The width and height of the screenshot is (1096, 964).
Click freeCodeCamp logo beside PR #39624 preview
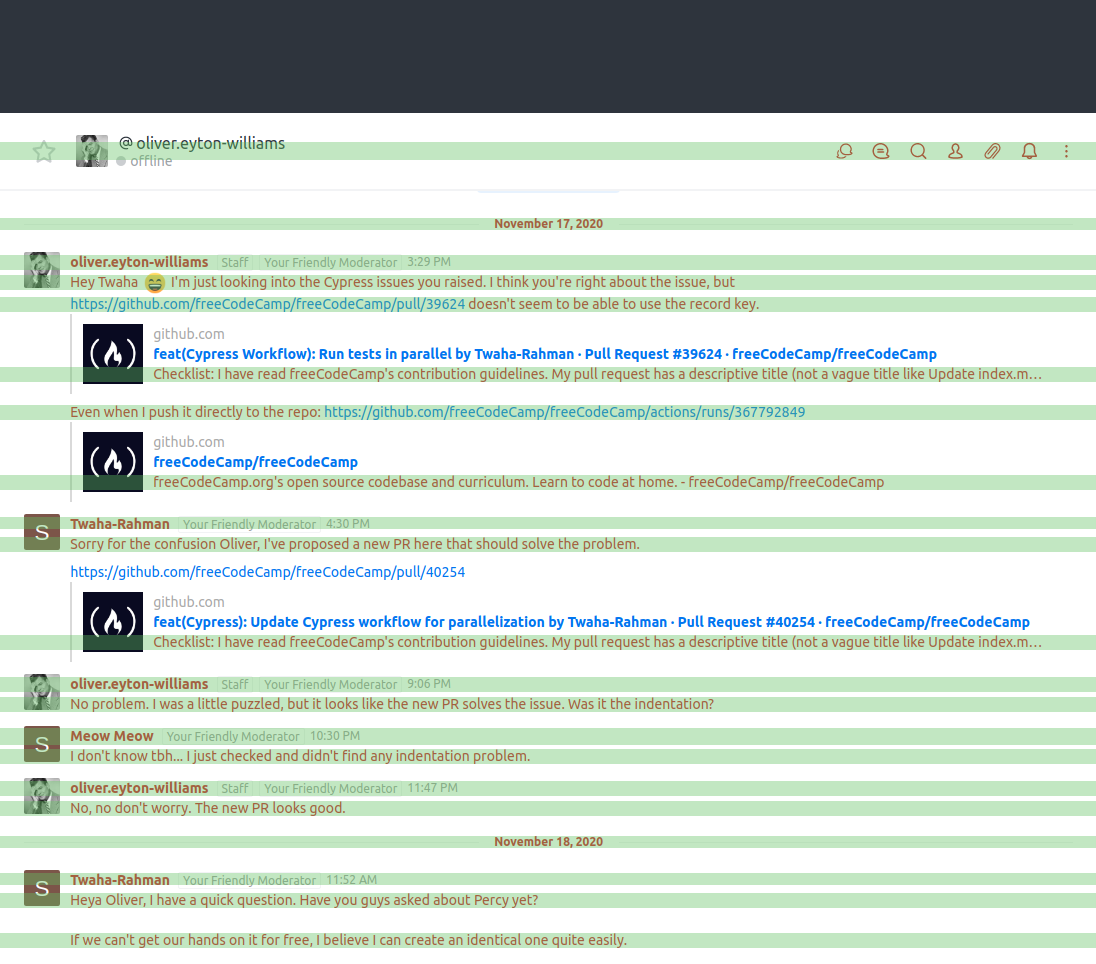[x=113, y=354]
